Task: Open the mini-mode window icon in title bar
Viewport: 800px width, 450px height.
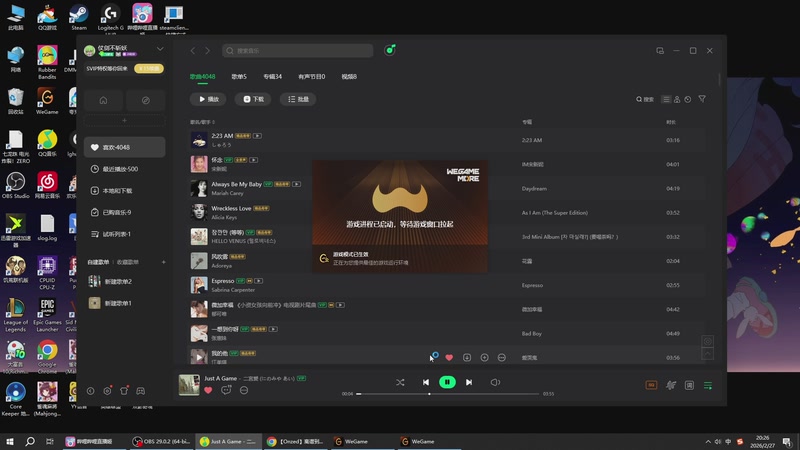Action: click(x=660, y=51)
